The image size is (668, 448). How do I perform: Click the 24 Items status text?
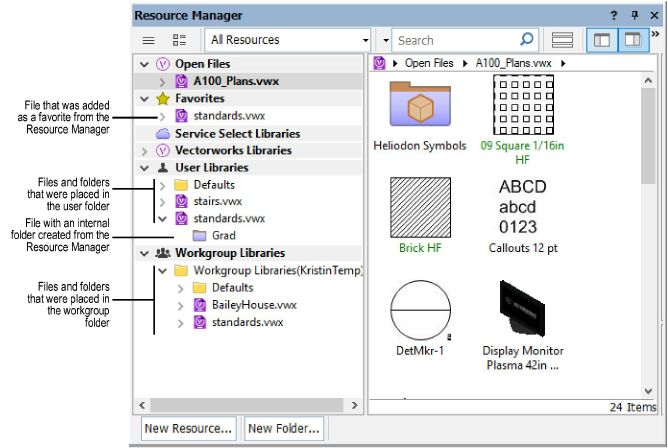click(x=633, y=408)
